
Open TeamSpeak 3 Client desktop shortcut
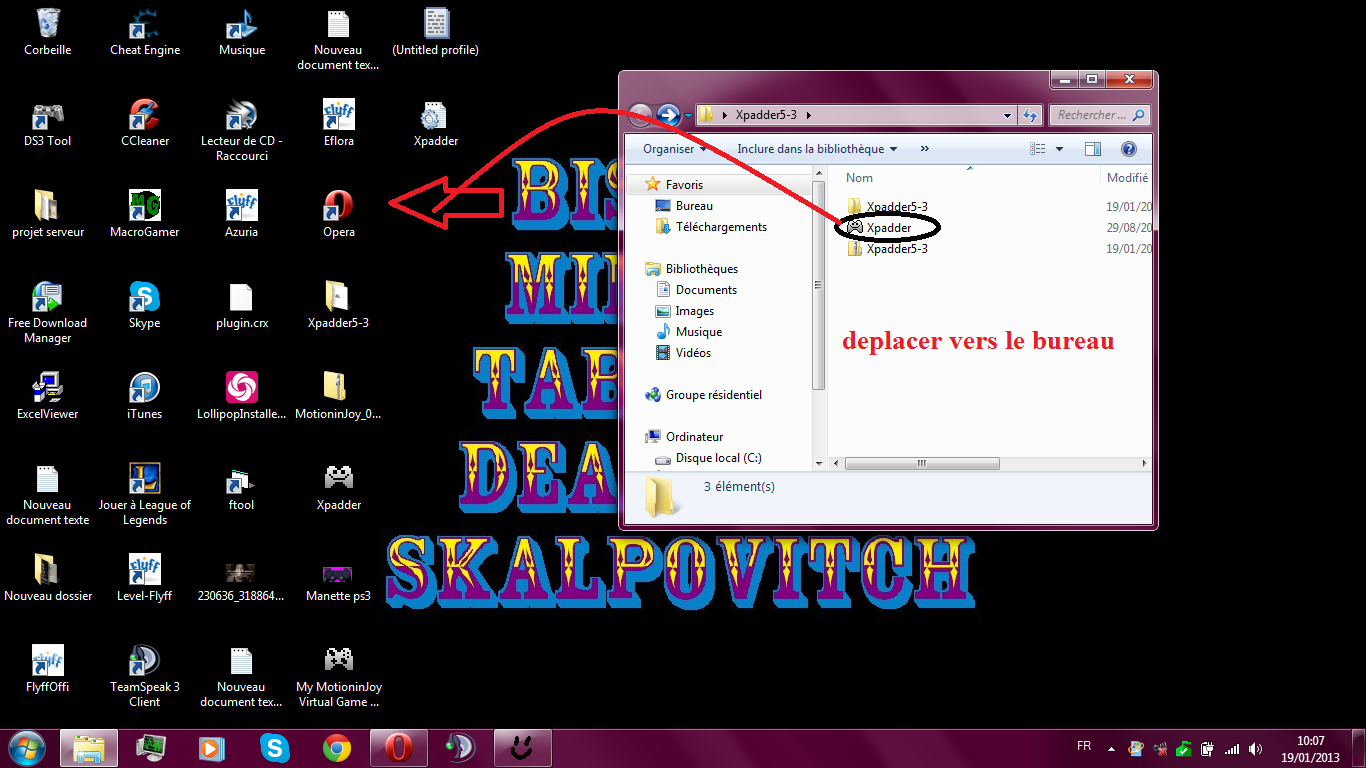point(145,677)
